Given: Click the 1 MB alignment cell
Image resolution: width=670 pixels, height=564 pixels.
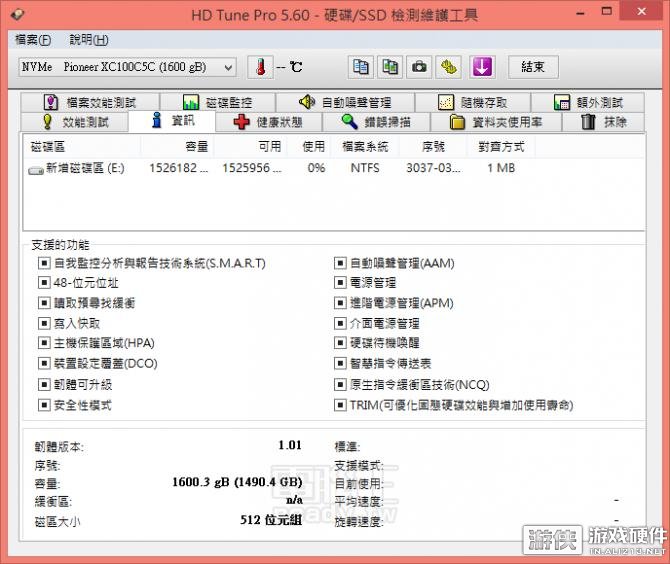Looking at the screenshot, I should (501, 168).
